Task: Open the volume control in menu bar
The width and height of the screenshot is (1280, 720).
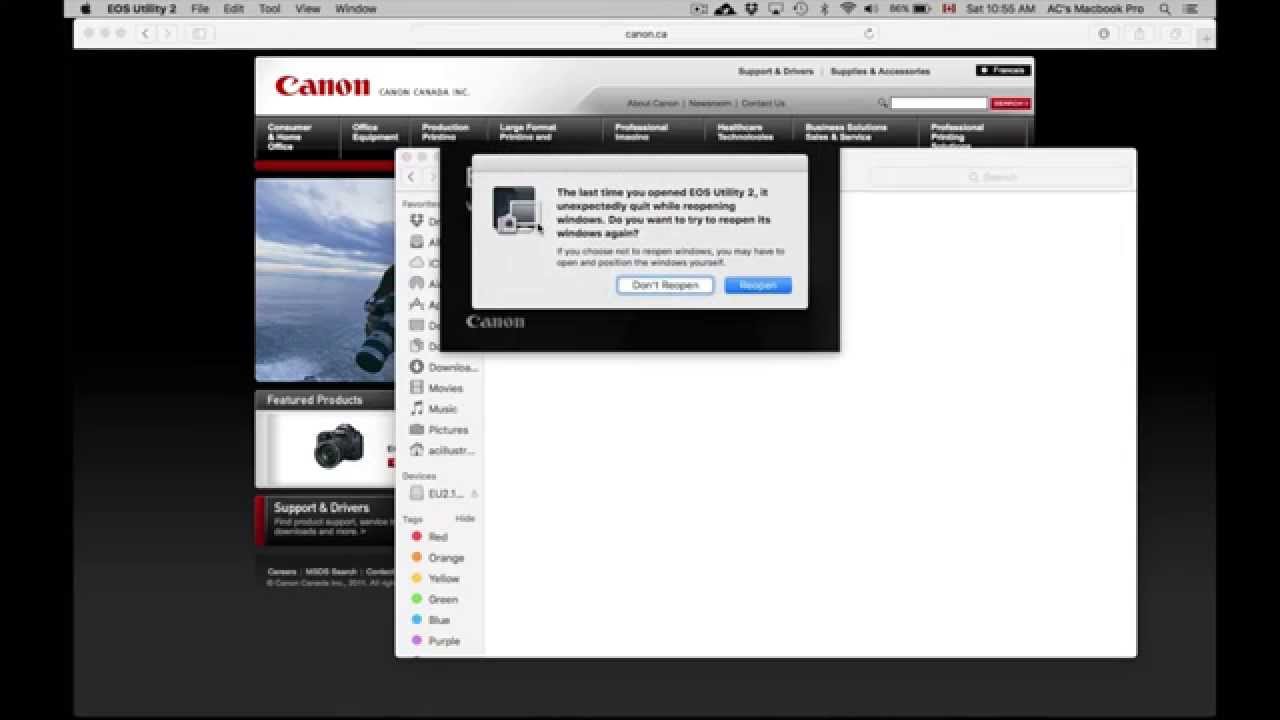Action: click(870, 9)
